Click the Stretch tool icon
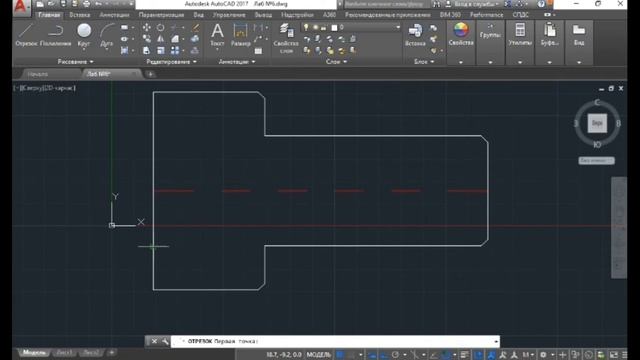Image resolution: width=640 pixels, height=360 pixels. point(147,50)
